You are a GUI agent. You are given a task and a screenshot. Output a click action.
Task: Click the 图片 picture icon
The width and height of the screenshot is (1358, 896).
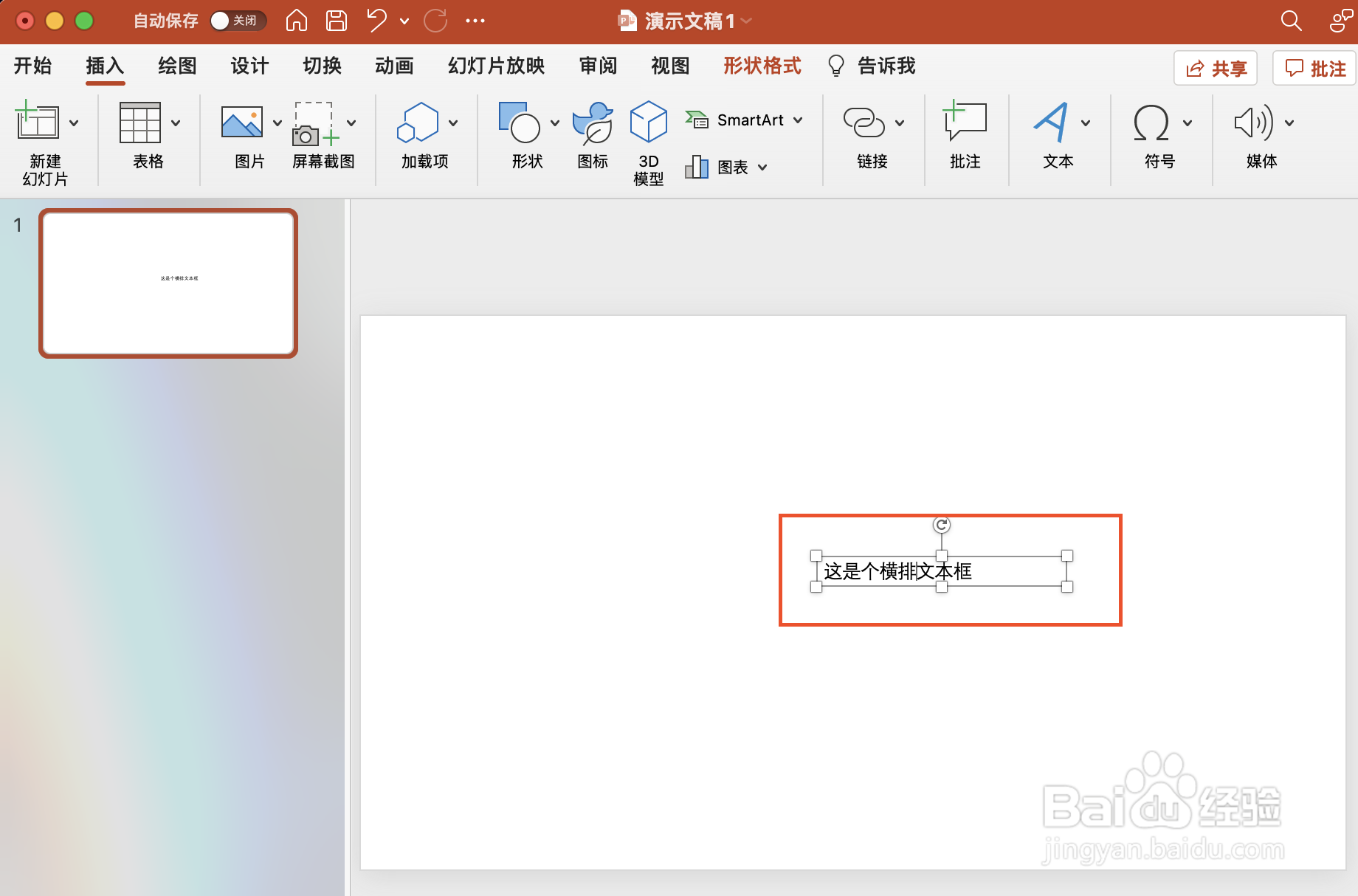pyautogui.click(x=242, y=122)
